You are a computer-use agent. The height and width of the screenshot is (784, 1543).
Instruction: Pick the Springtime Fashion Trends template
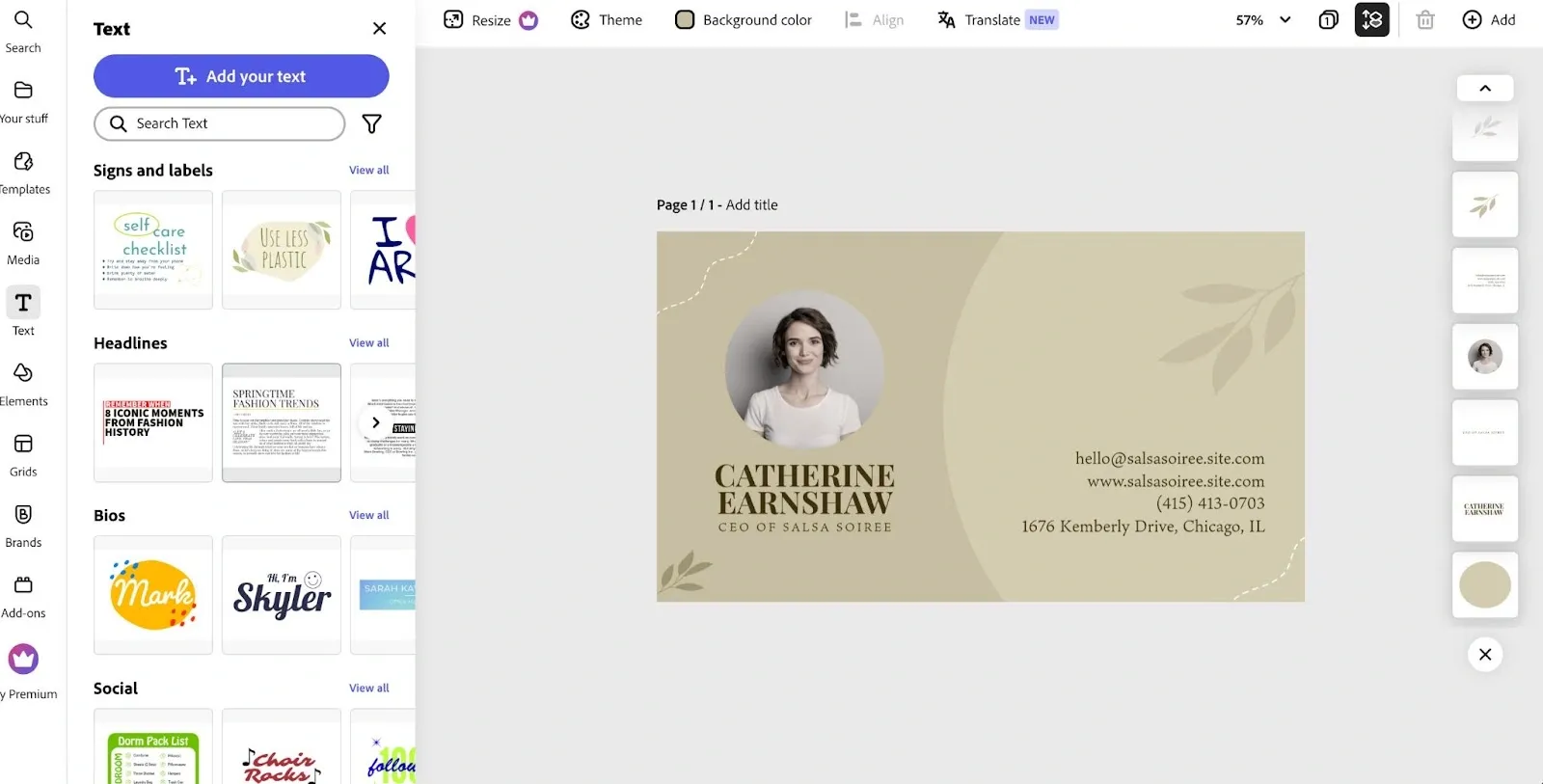click(x=282, y=422)
